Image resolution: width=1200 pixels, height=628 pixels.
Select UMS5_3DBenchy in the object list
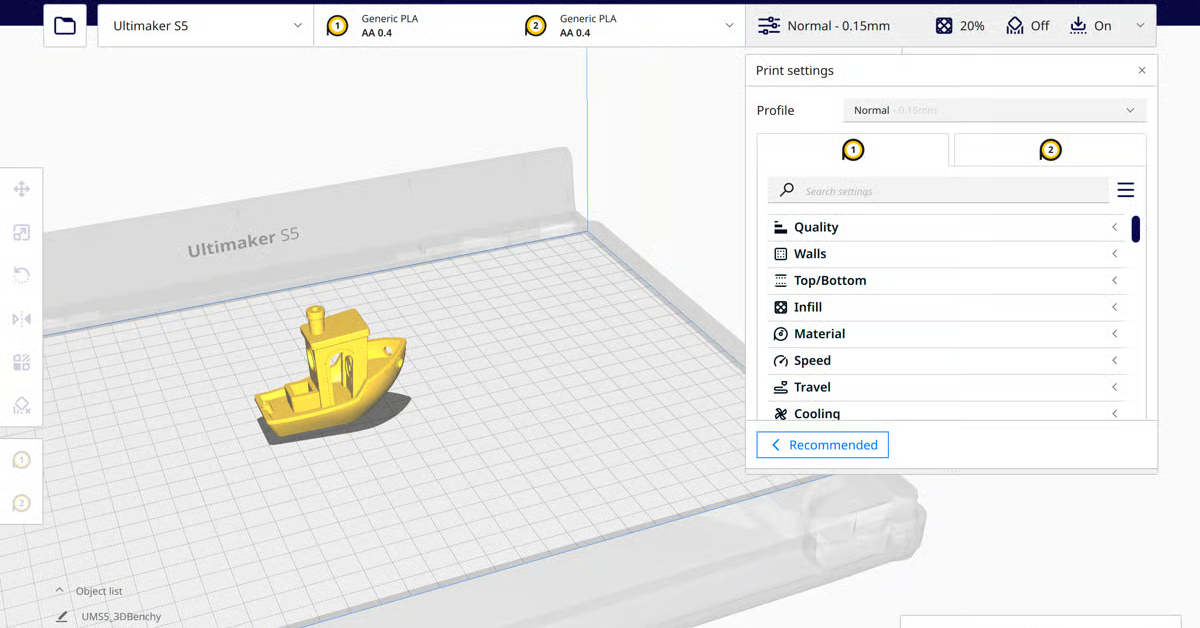[x=122, y=616]
